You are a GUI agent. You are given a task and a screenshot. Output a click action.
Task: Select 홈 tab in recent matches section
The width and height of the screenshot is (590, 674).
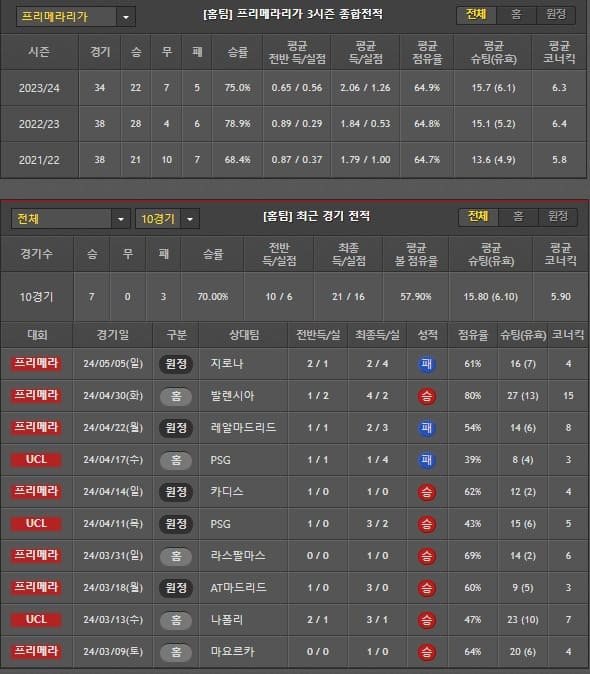point(518,217)
